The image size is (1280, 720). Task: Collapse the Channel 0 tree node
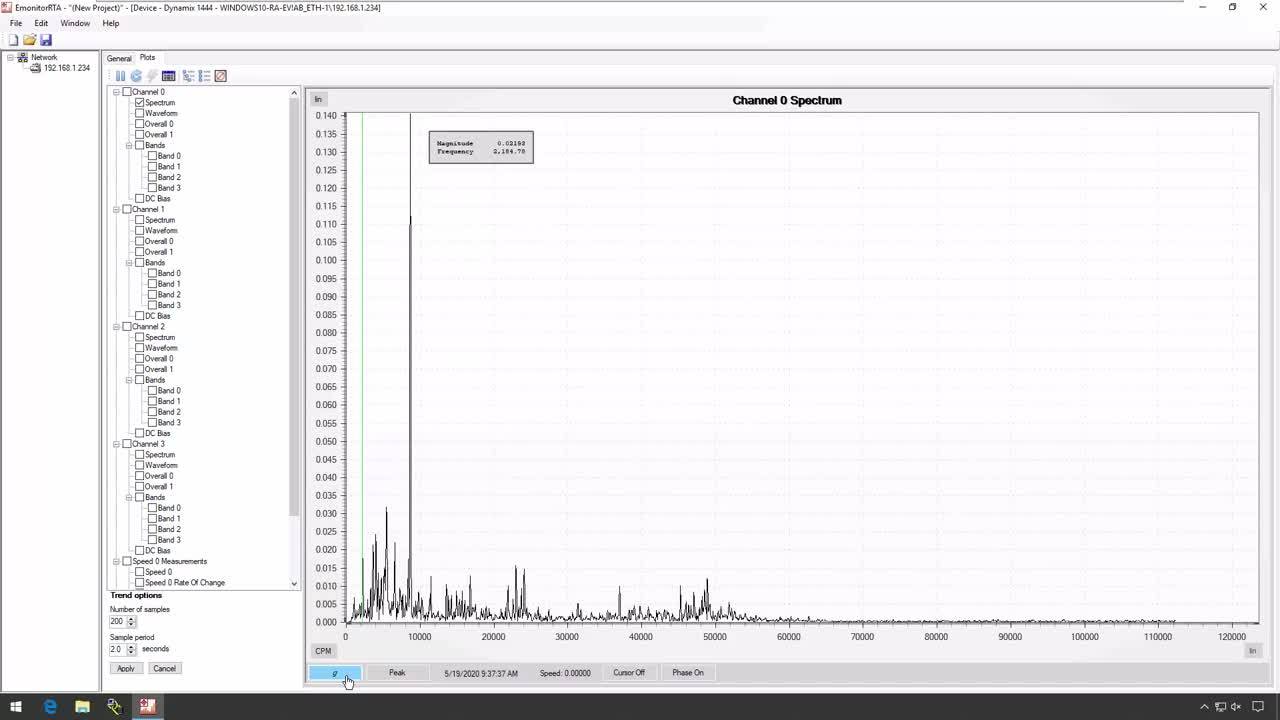[116, 92]
